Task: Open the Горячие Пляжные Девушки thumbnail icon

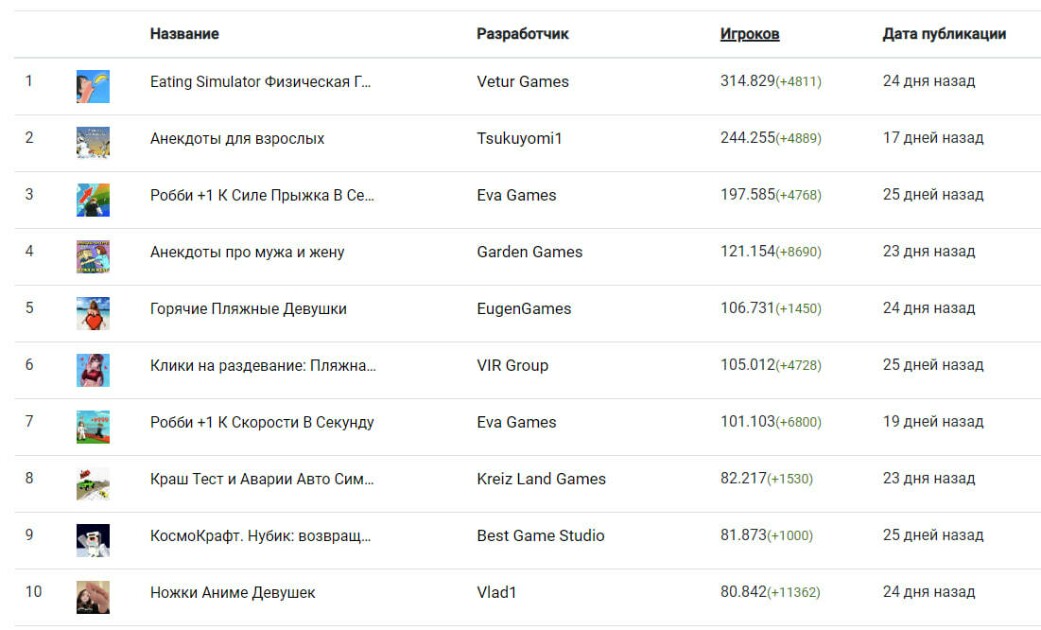Action: coord(93,313)
